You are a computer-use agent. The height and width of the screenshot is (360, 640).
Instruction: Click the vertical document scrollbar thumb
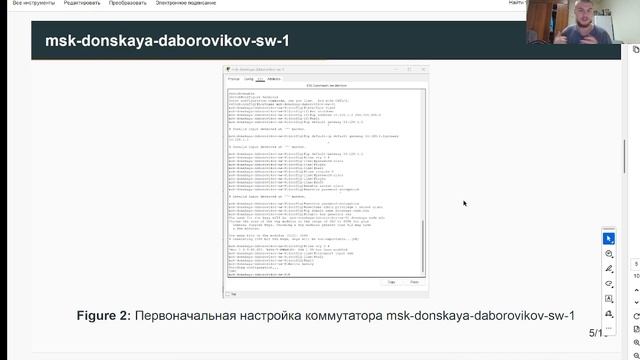click(624, 156)
